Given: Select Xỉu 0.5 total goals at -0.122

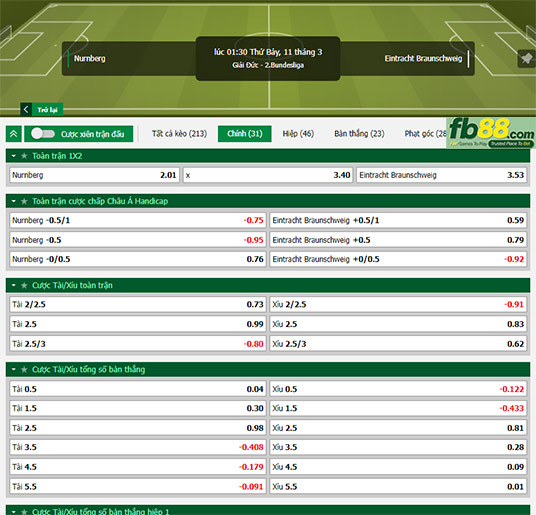Looking at the screenshot, I should coord(398,389).
